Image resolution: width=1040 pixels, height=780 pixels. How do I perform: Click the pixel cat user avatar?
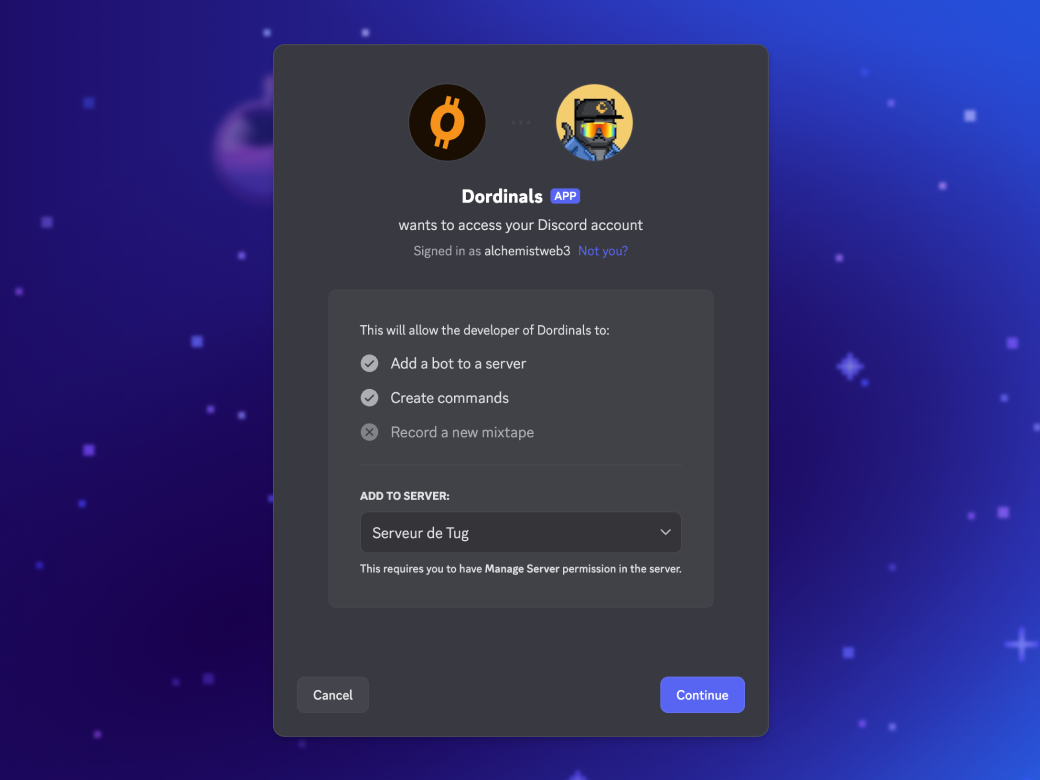click(594, 123)
